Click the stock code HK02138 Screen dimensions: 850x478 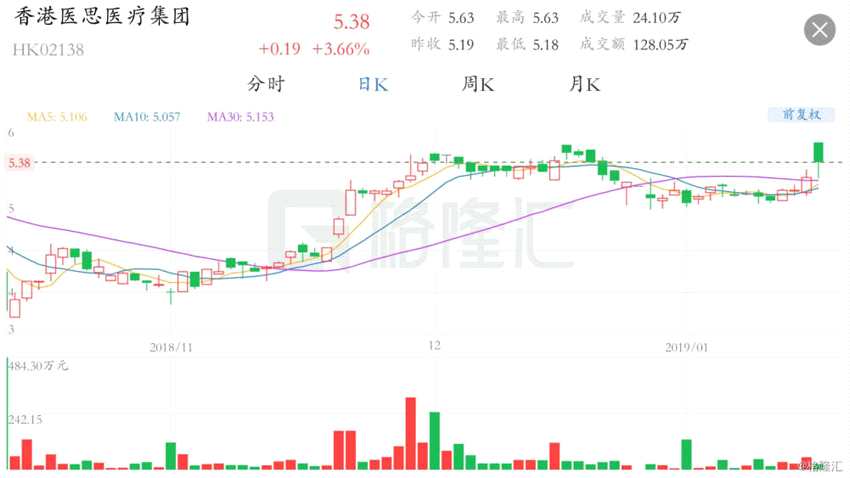[48, 50]
